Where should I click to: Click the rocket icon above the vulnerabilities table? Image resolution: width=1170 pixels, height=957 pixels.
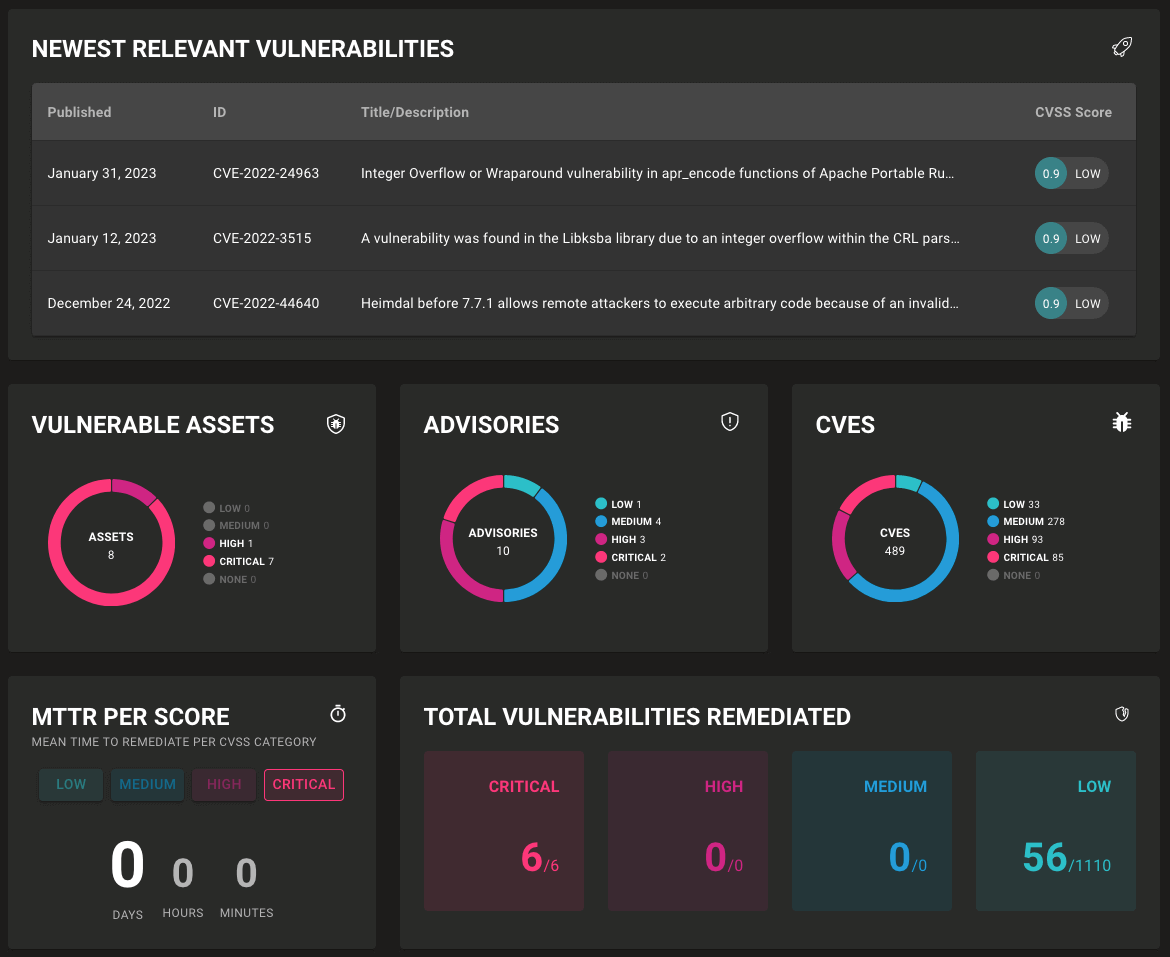click(1121, 47)
